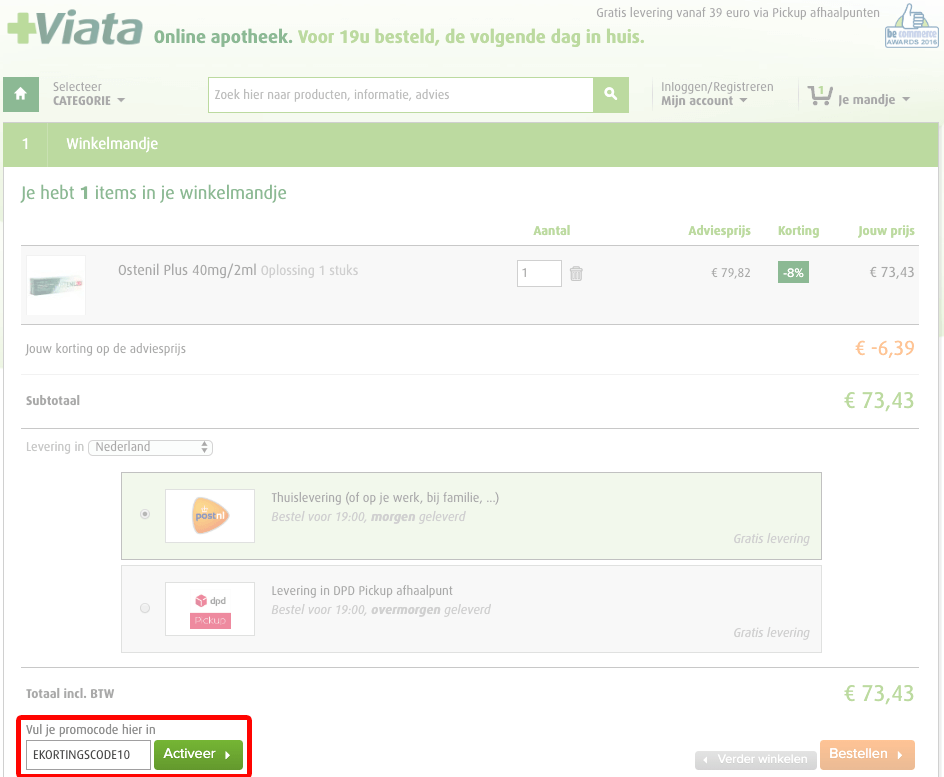The image size is (944, 777).
Task: Click the Ostenil Plus product thumbnail
Action: click(56, 285)
